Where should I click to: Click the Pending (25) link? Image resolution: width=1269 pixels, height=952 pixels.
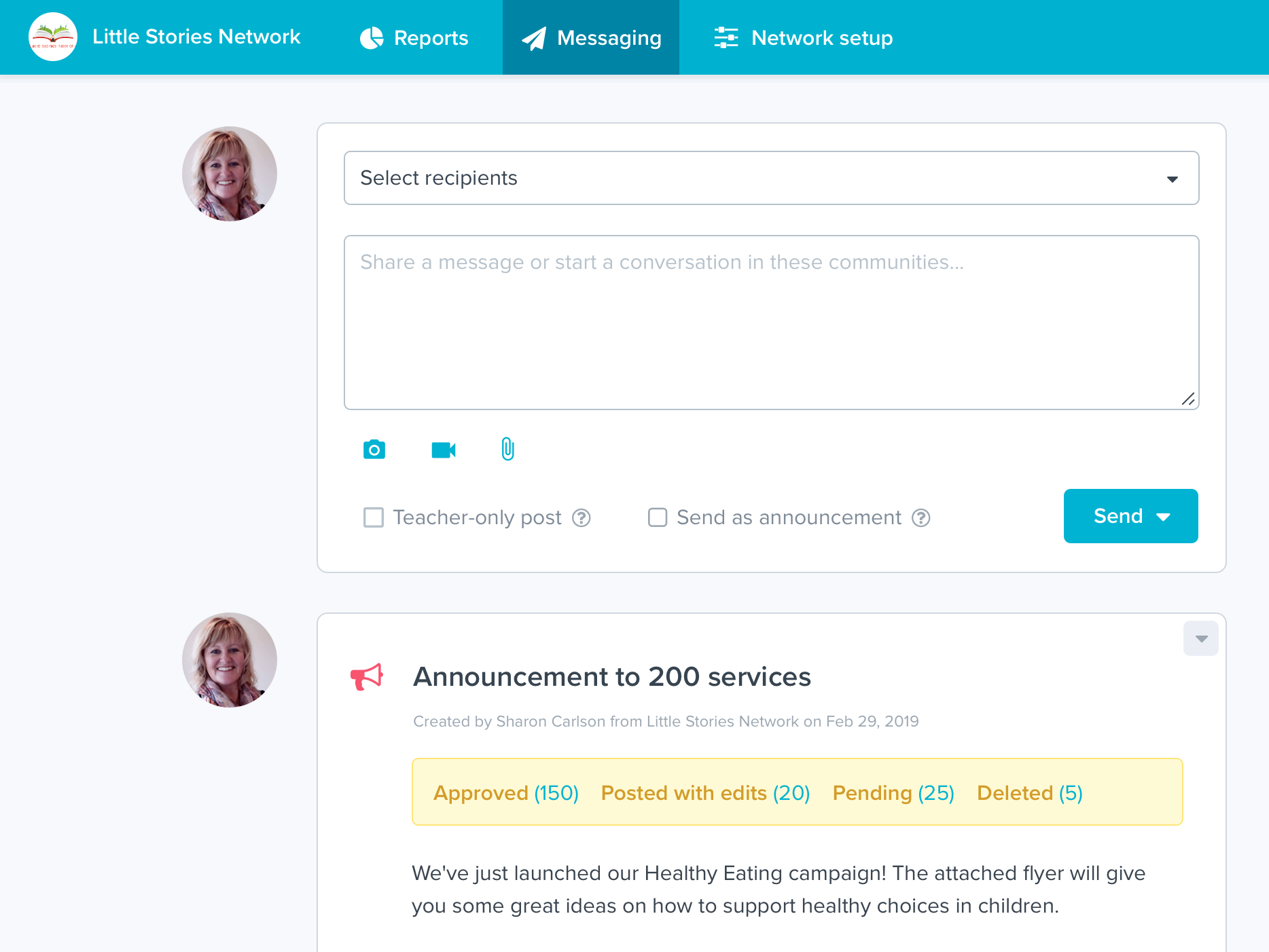(x=893, y=792)
